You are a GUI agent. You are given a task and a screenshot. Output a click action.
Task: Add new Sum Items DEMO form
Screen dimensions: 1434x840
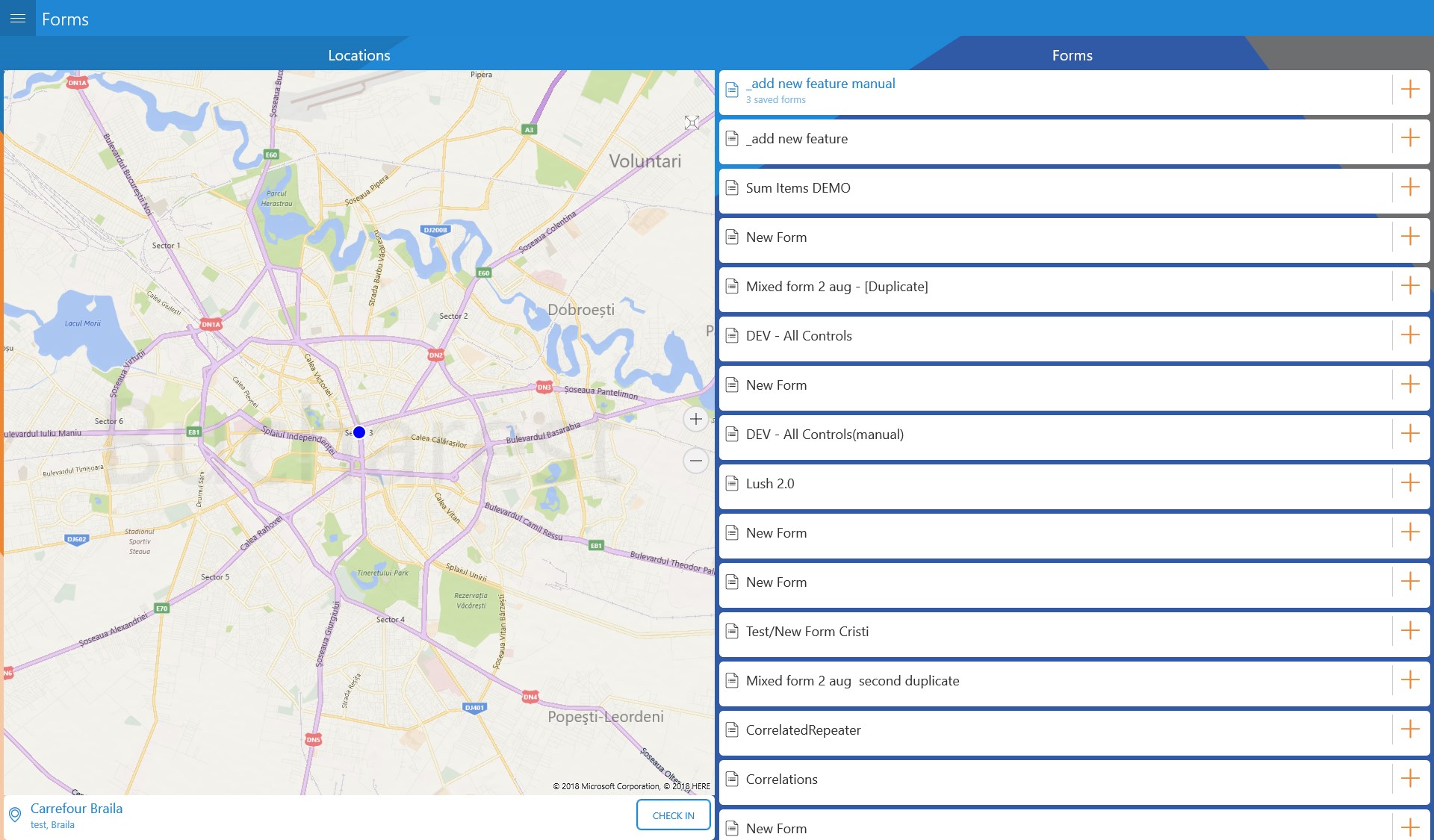1409,187
